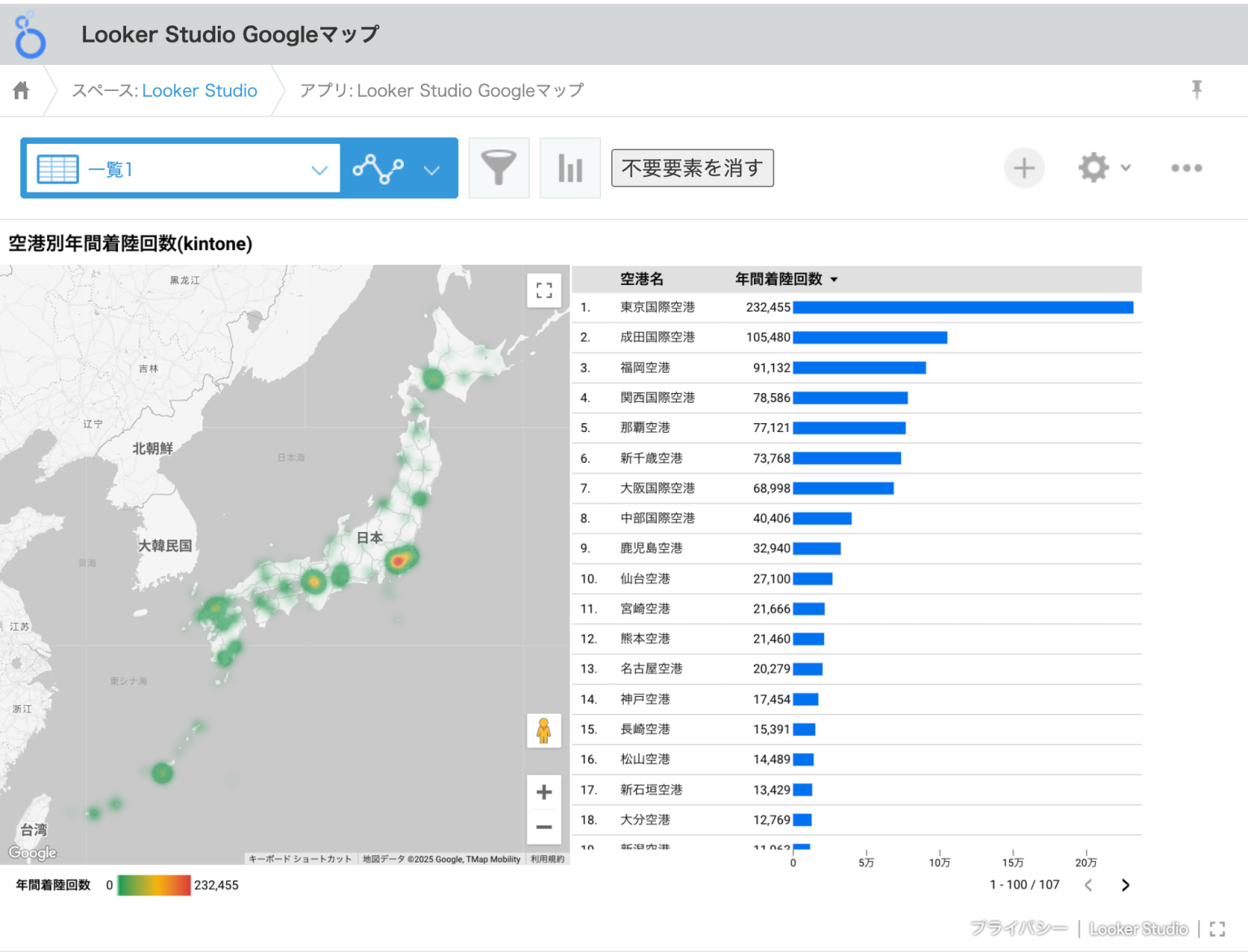The width and height of the screenshot is (1248, 952).
Task: Zoom in on the map with the plus control
Action: [544, 792]
